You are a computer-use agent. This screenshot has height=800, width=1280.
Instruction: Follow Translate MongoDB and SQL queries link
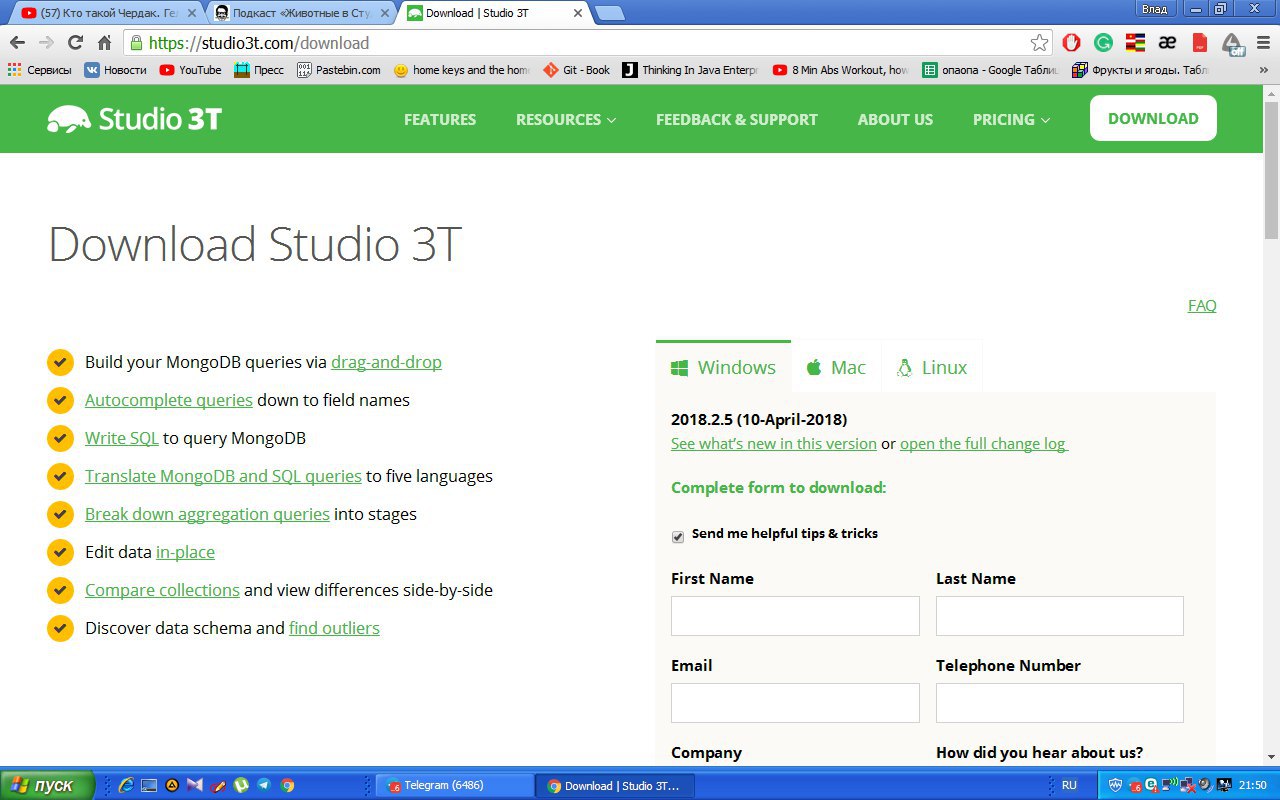coord(223,476)
